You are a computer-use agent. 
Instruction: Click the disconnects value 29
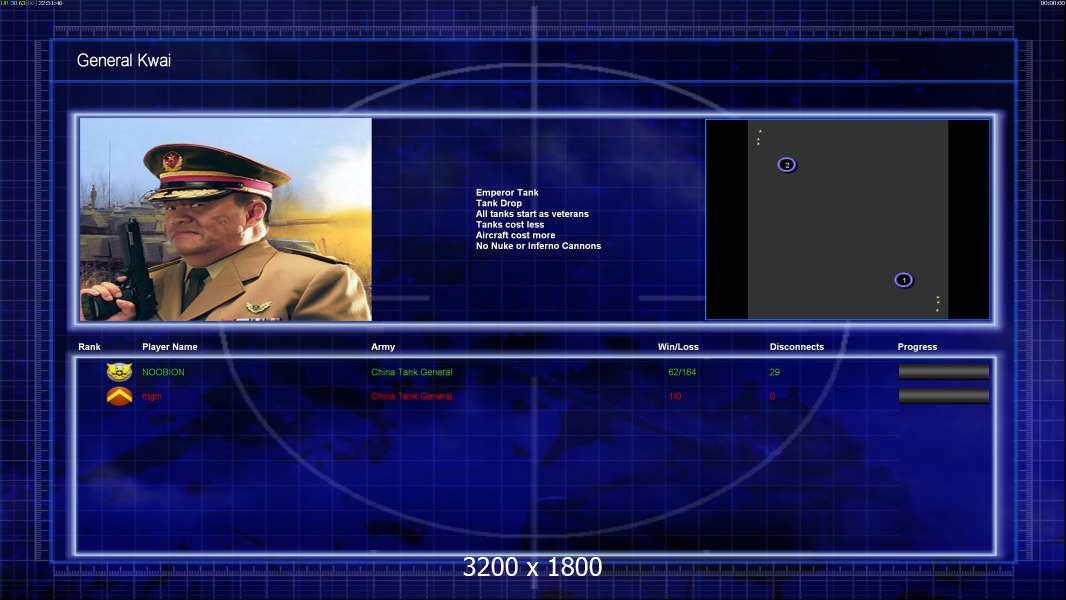(774, 372)
